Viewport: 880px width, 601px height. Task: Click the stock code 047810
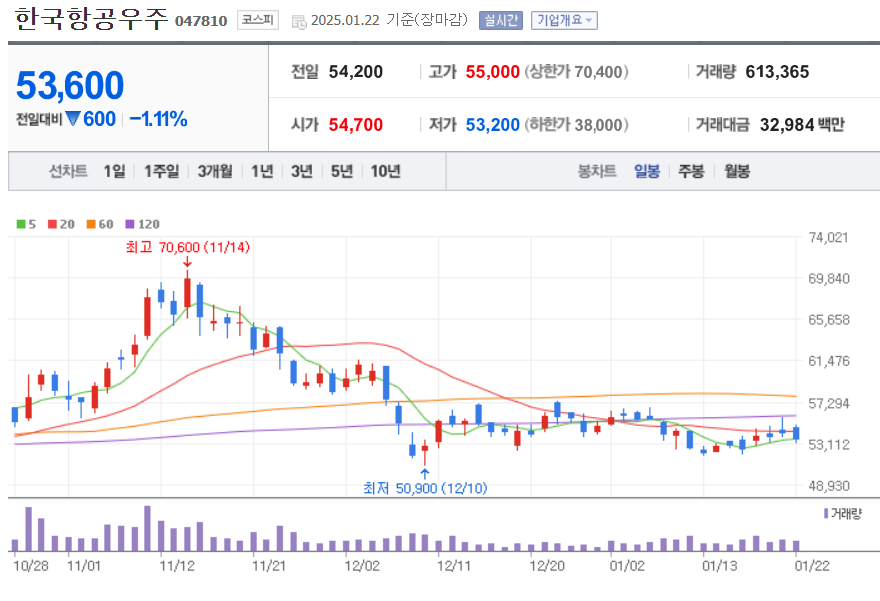(201, 21)
